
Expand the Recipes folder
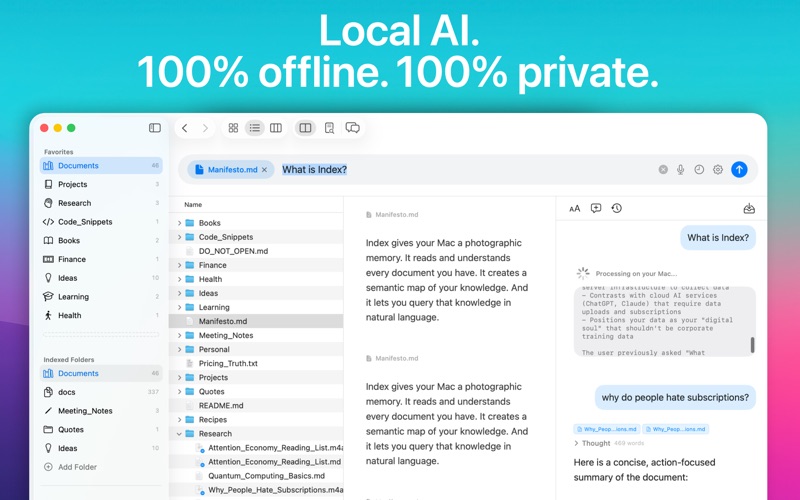click(180, 419)
